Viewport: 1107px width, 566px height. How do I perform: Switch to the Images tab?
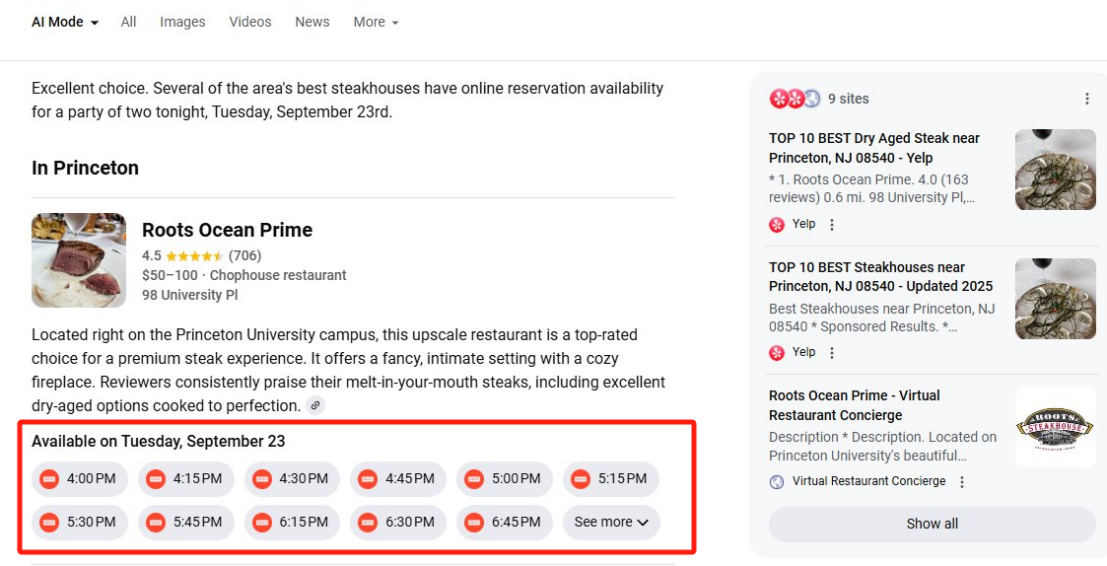[182, 22]
